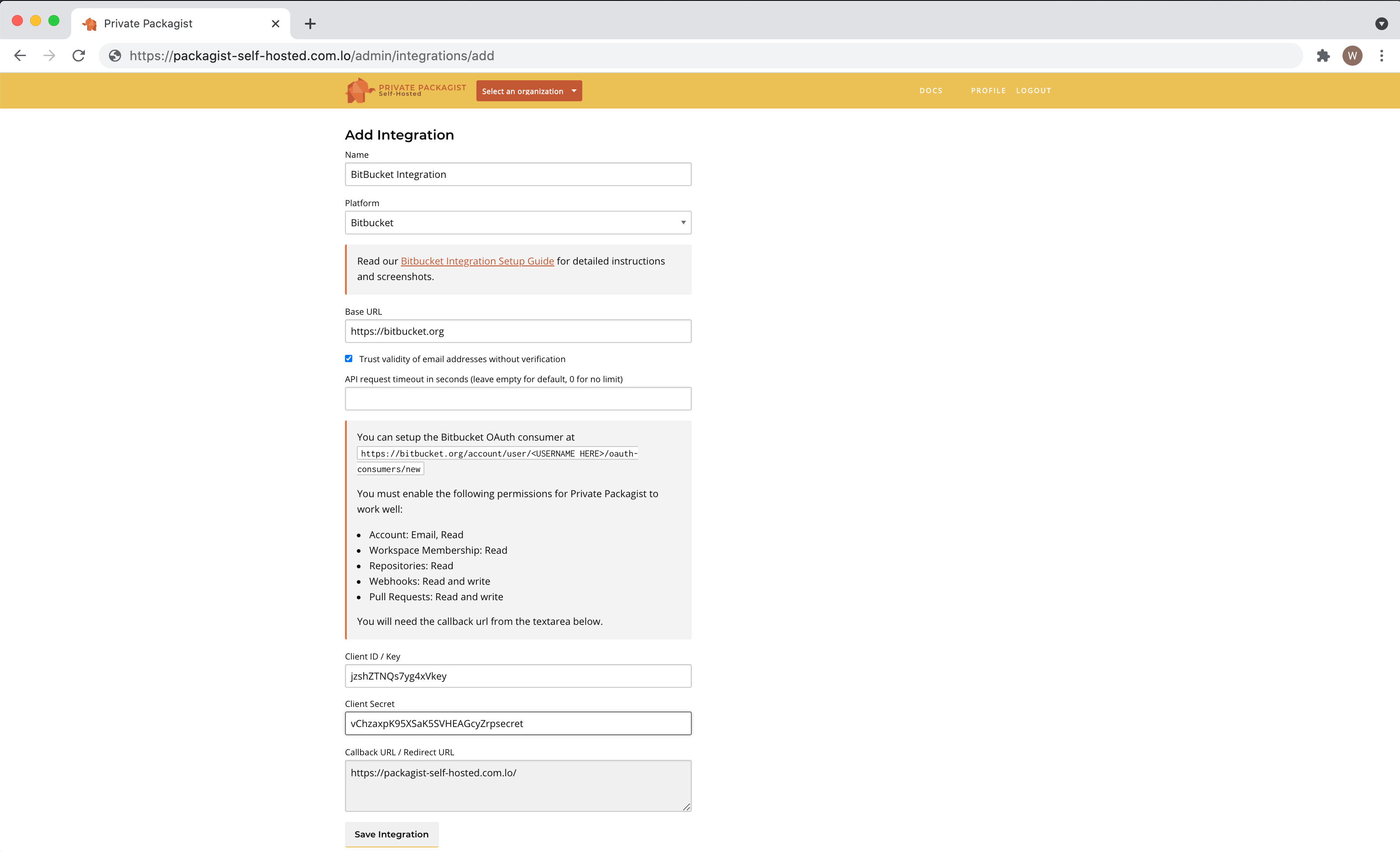Click the Name input field

[x=518, y=174]
